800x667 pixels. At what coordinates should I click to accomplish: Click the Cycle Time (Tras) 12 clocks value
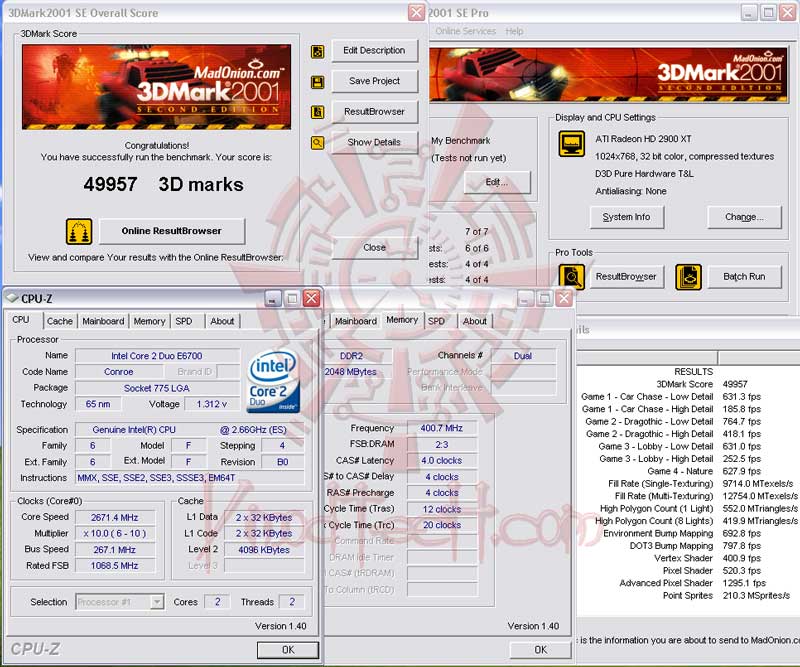click(442, 509)
